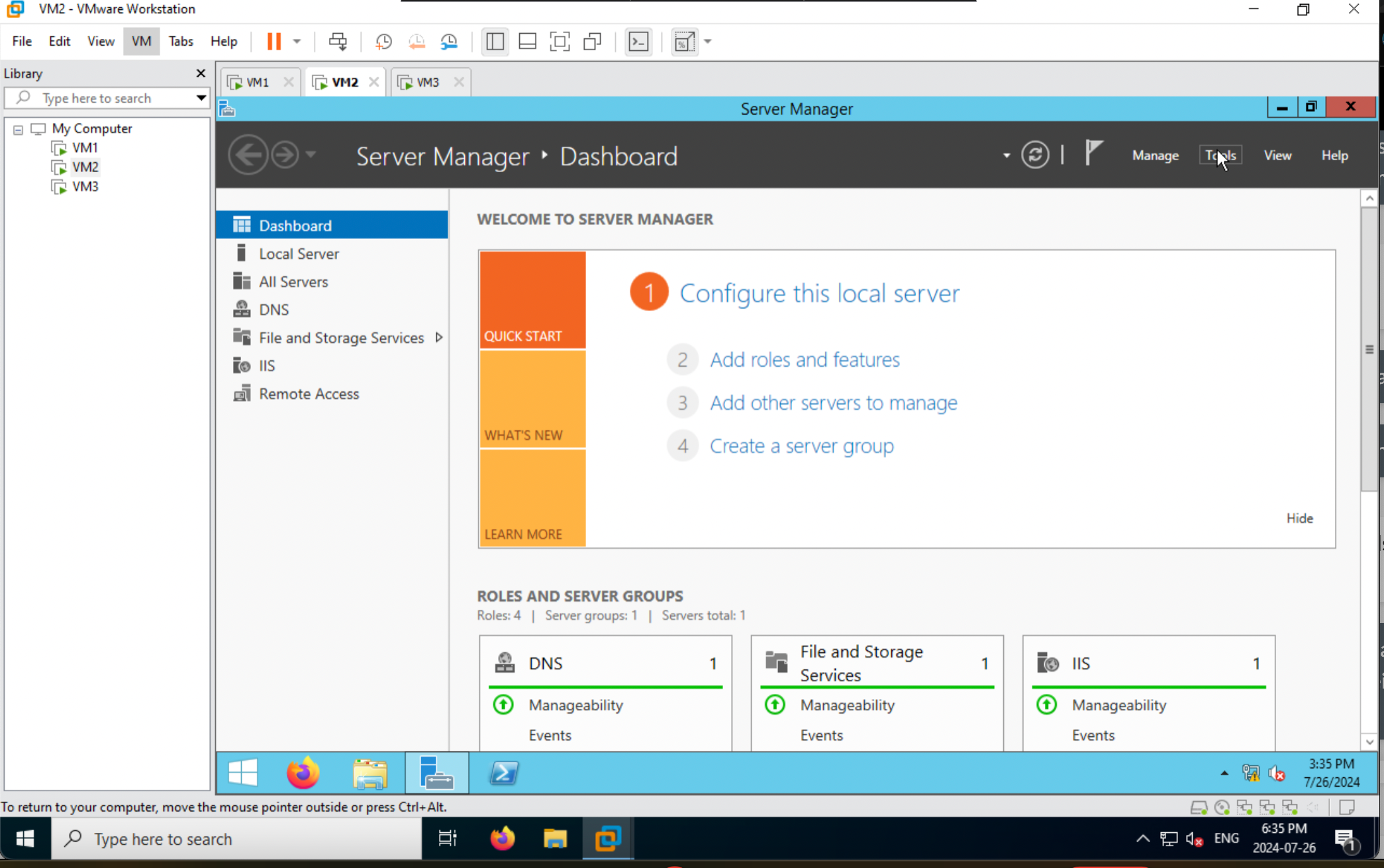Click the Manage snapshots icon

(x=449, y=41)
